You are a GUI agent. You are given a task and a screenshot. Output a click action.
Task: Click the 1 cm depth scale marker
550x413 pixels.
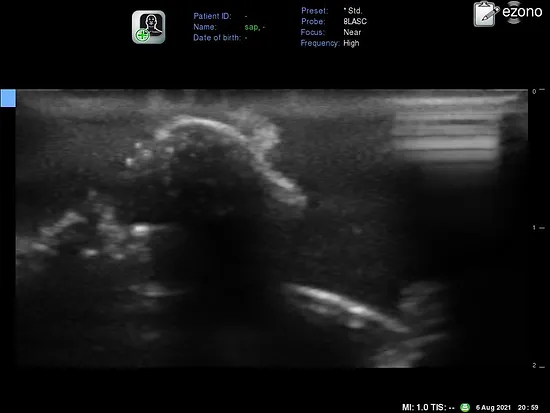click(538, 228)
